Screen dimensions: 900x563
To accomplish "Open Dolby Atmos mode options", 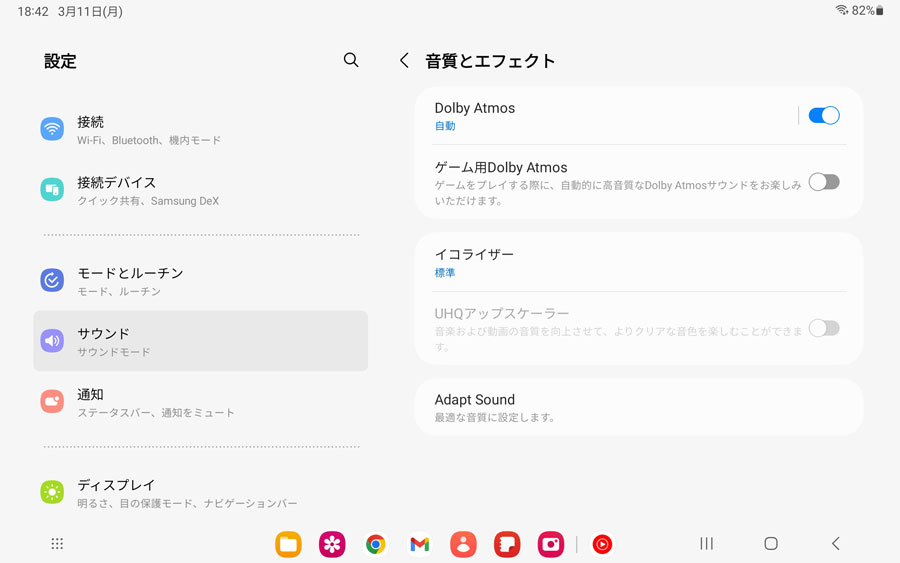I will pyautogui.click(x=606, y=115).
